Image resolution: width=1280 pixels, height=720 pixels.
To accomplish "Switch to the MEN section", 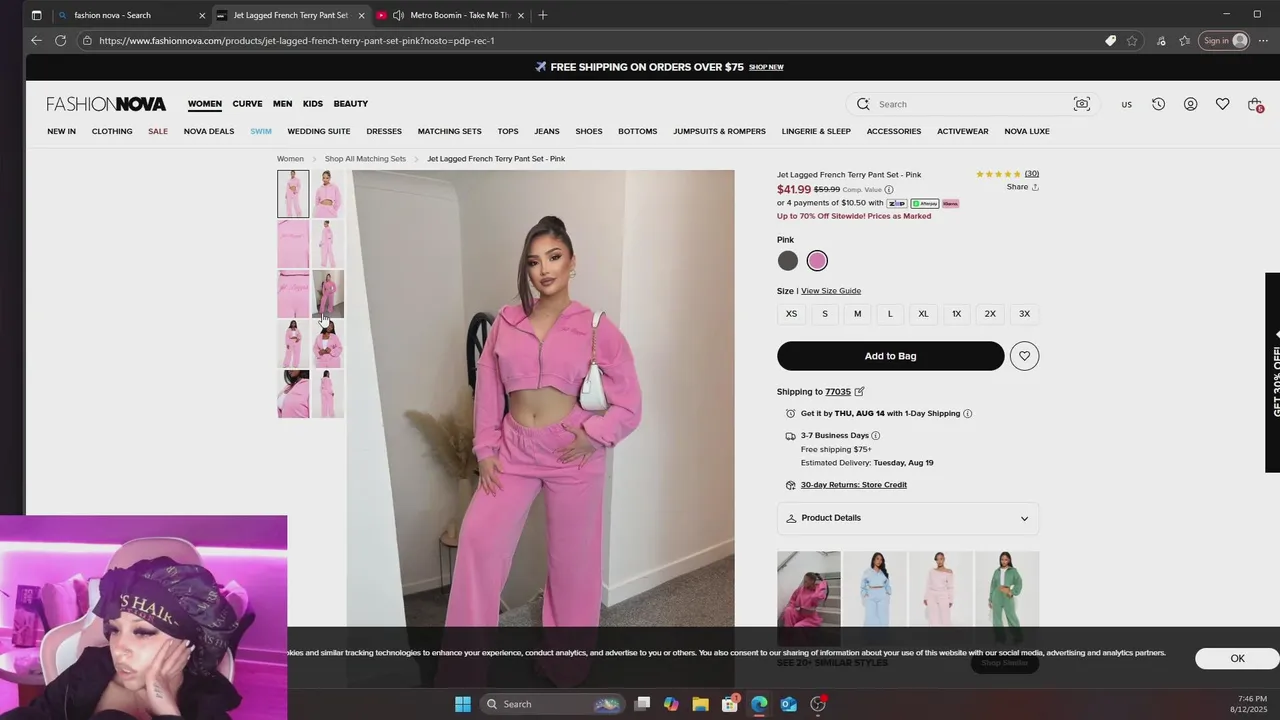I will click(283, 104).
